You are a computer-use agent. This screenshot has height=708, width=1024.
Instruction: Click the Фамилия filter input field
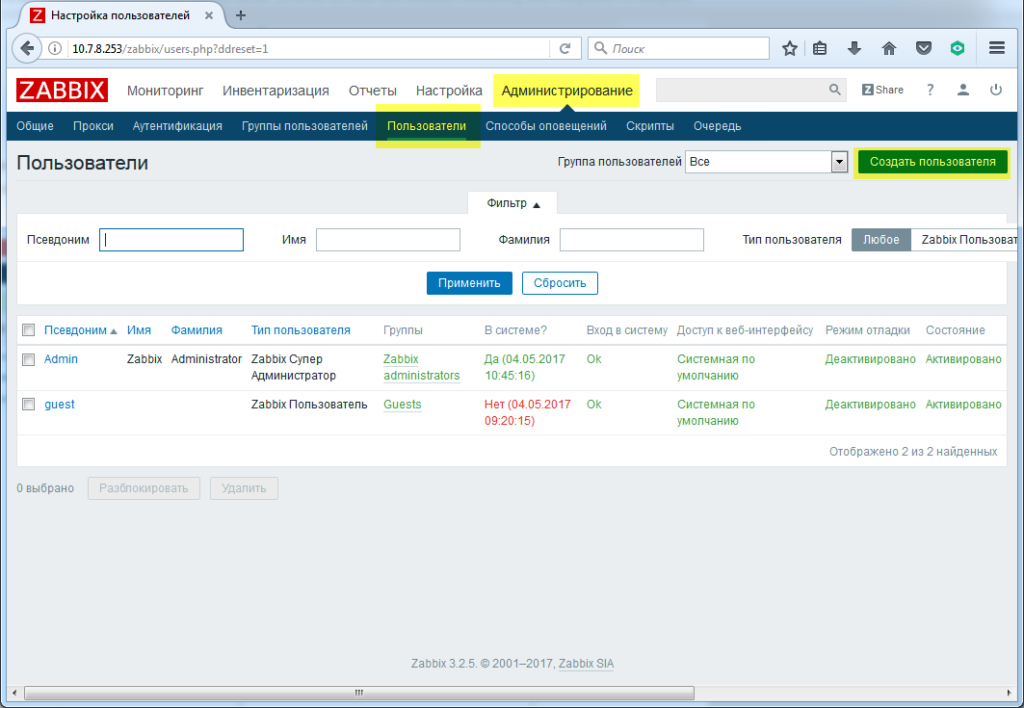tap(632, 240)
